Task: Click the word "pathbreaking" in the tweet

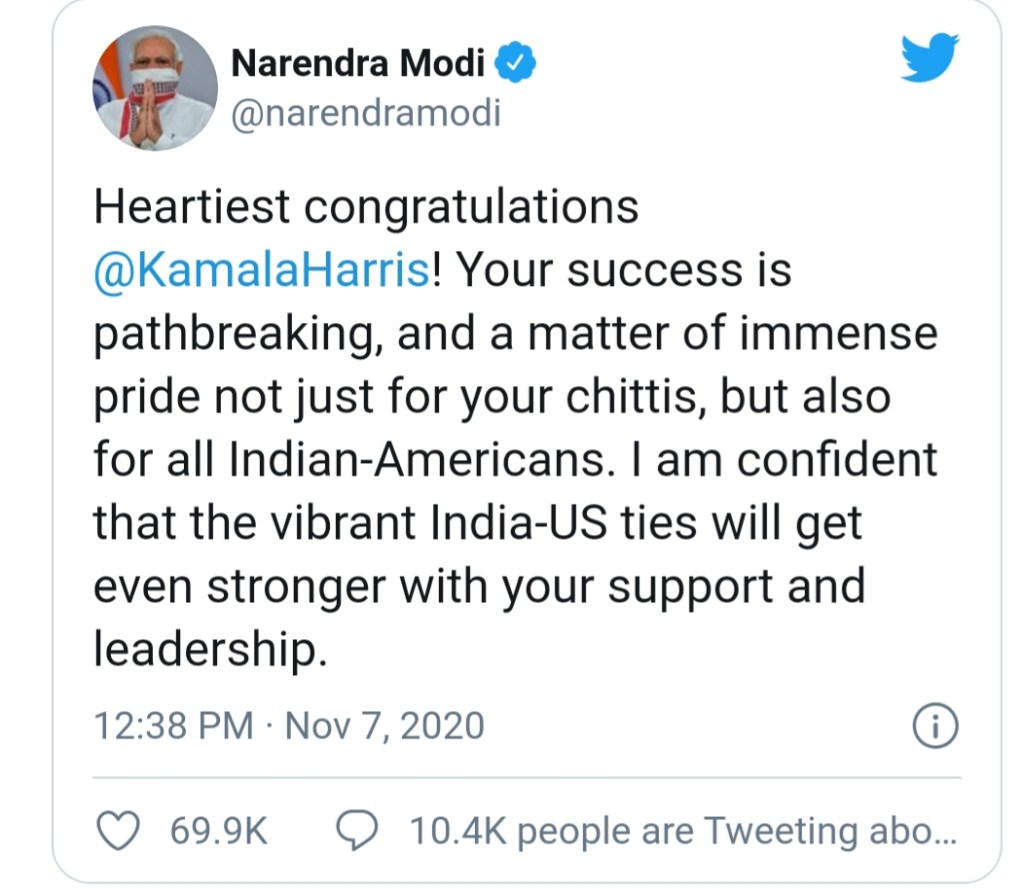Action: [x=234, y=334]
